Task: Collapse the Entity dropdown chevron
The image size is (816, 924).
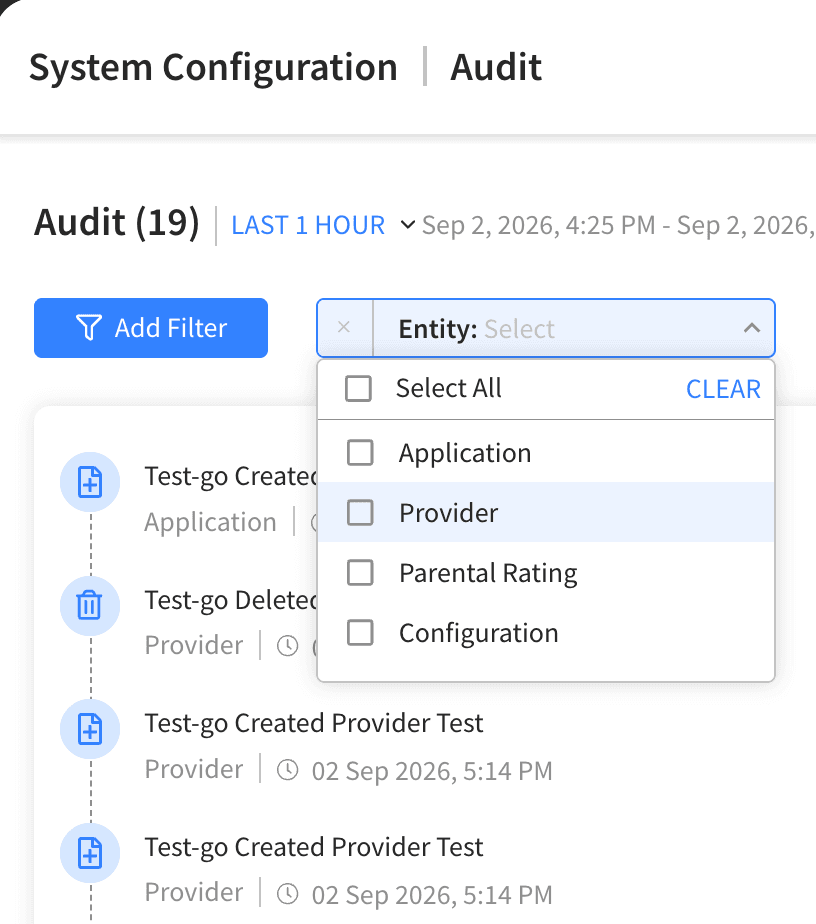Action: tap(752, 328)
